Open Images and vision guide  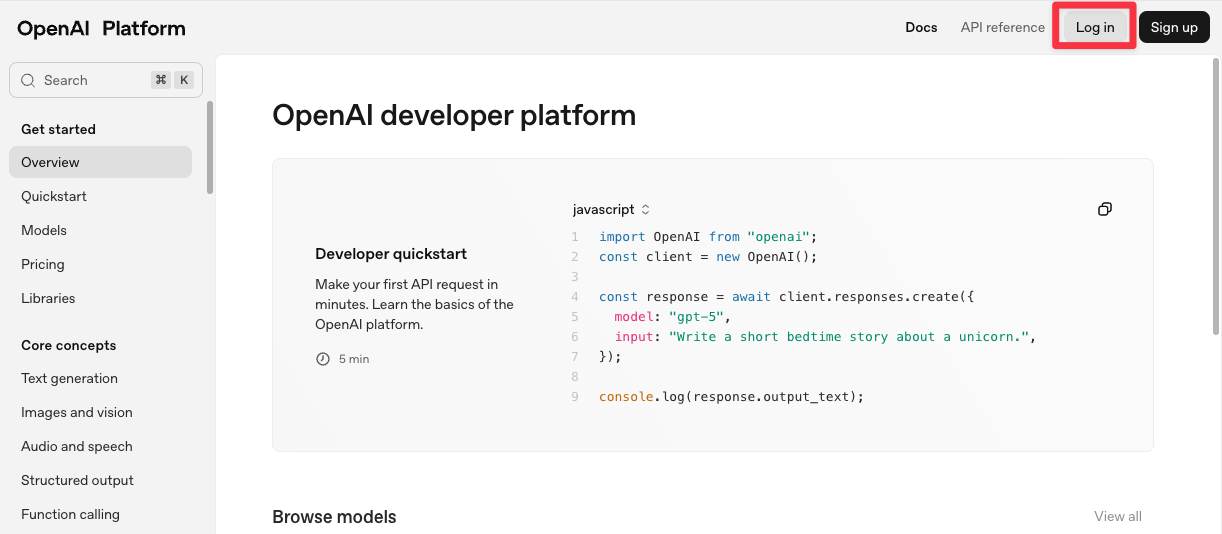77,412
